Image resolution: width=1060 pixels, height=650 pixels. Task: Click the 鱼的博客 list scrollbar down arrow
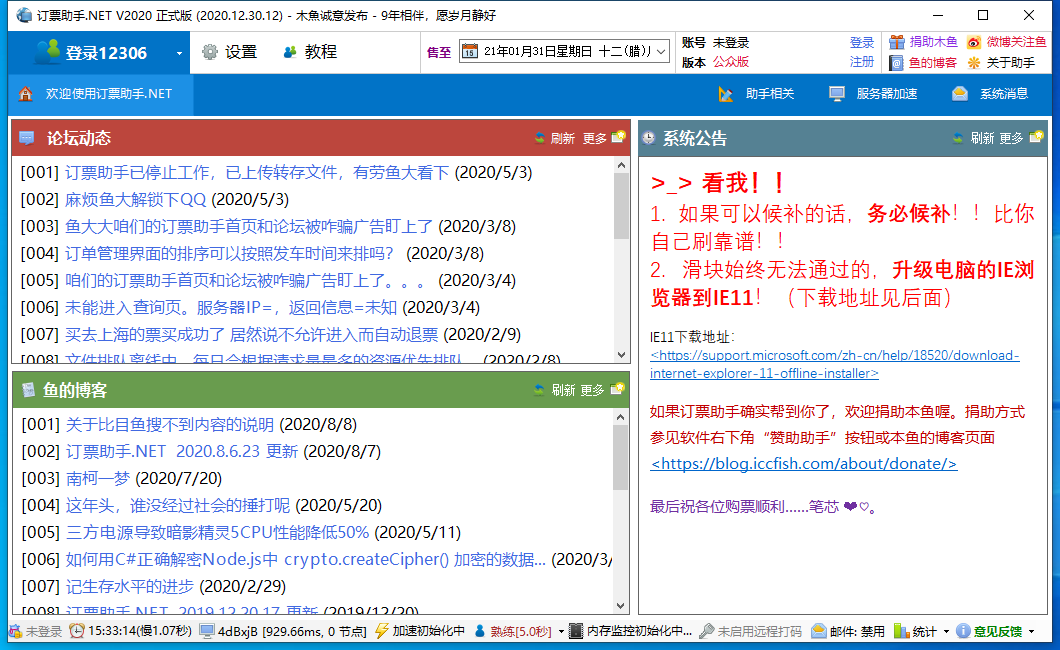tap(621, 606)
